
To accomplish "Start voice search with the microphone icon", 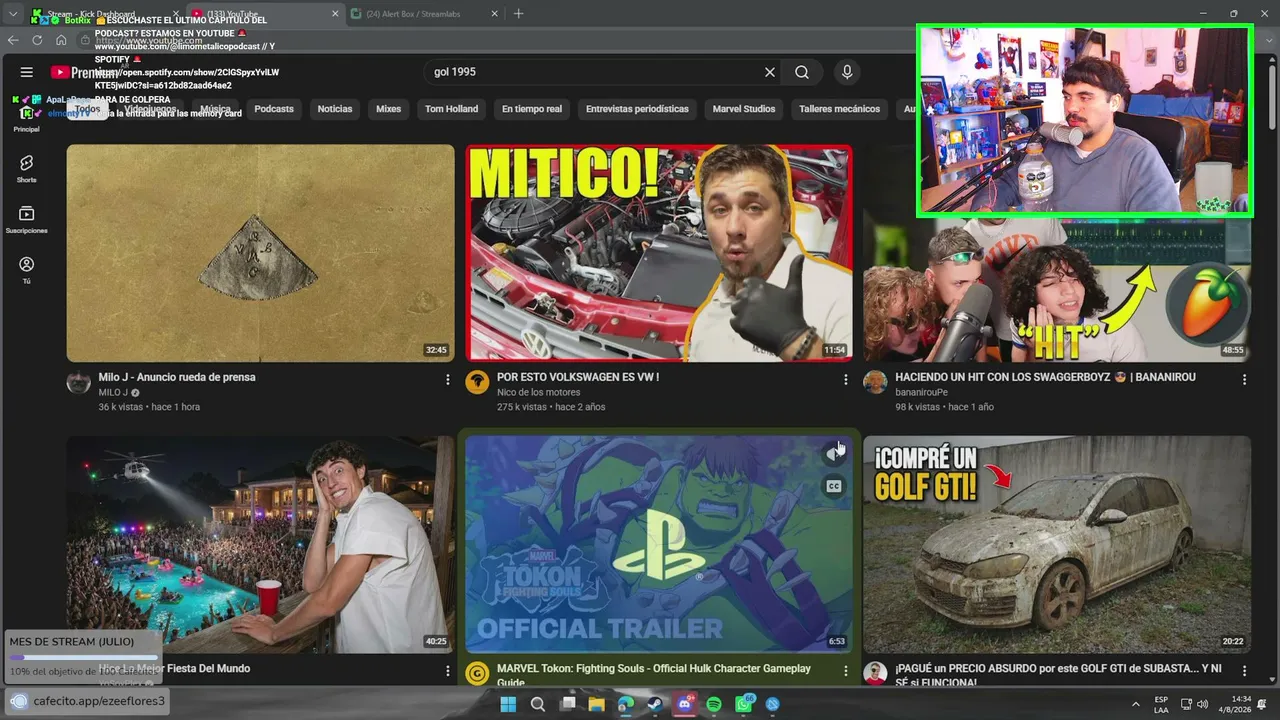I will click(x=847, y=72).
